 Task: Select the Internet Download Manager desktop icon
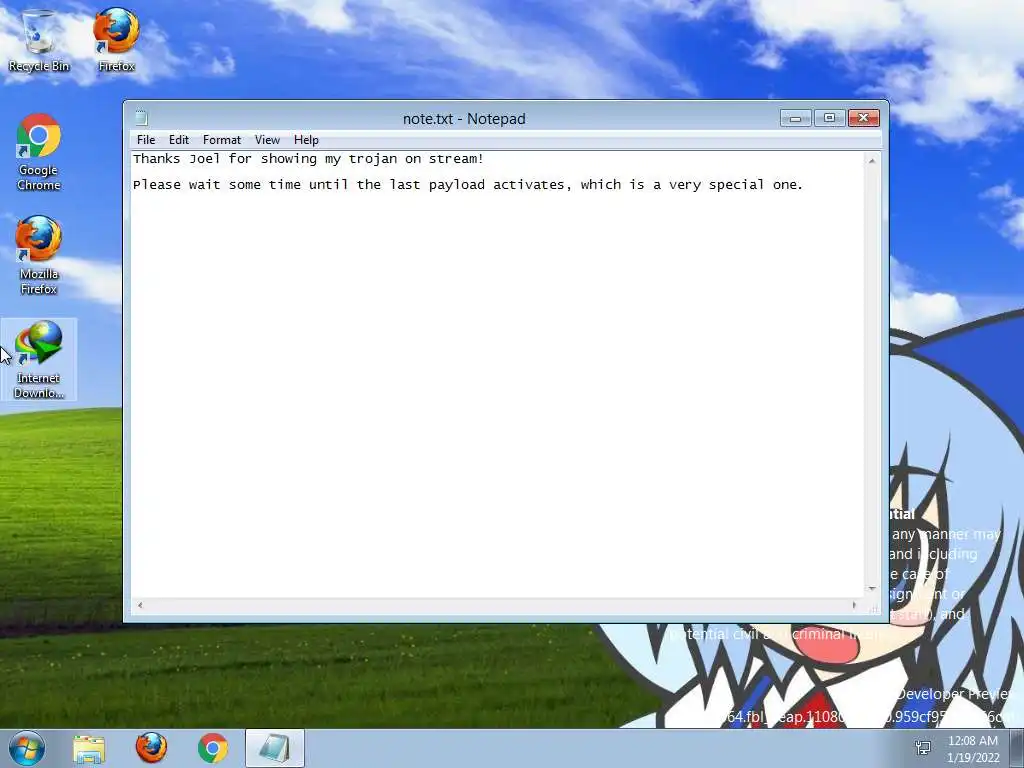point(39,359)
